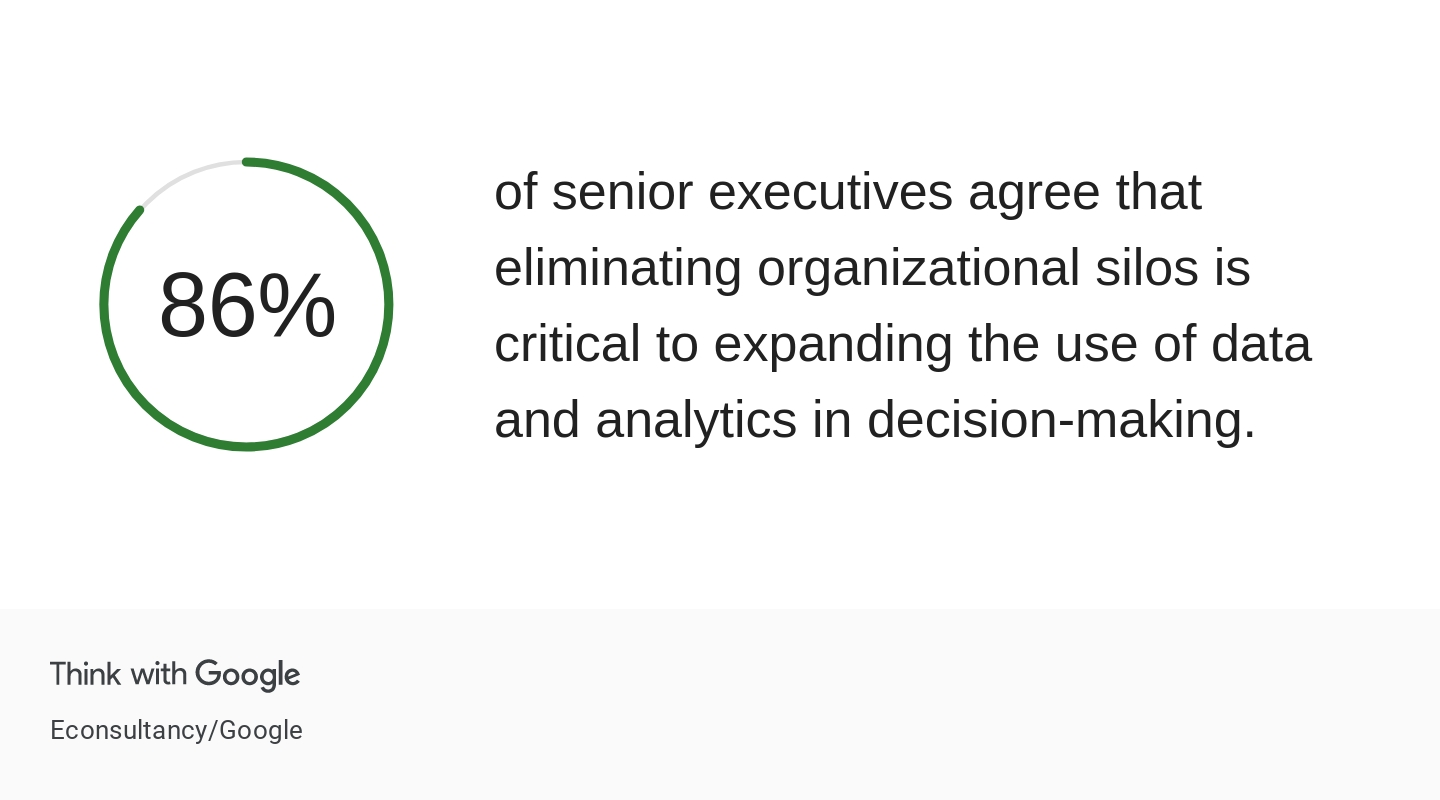This screenshot has height=800, width=1440.
Task: Click the Think with Google logo
Action: pyautogui.click(x=175, y=675)
